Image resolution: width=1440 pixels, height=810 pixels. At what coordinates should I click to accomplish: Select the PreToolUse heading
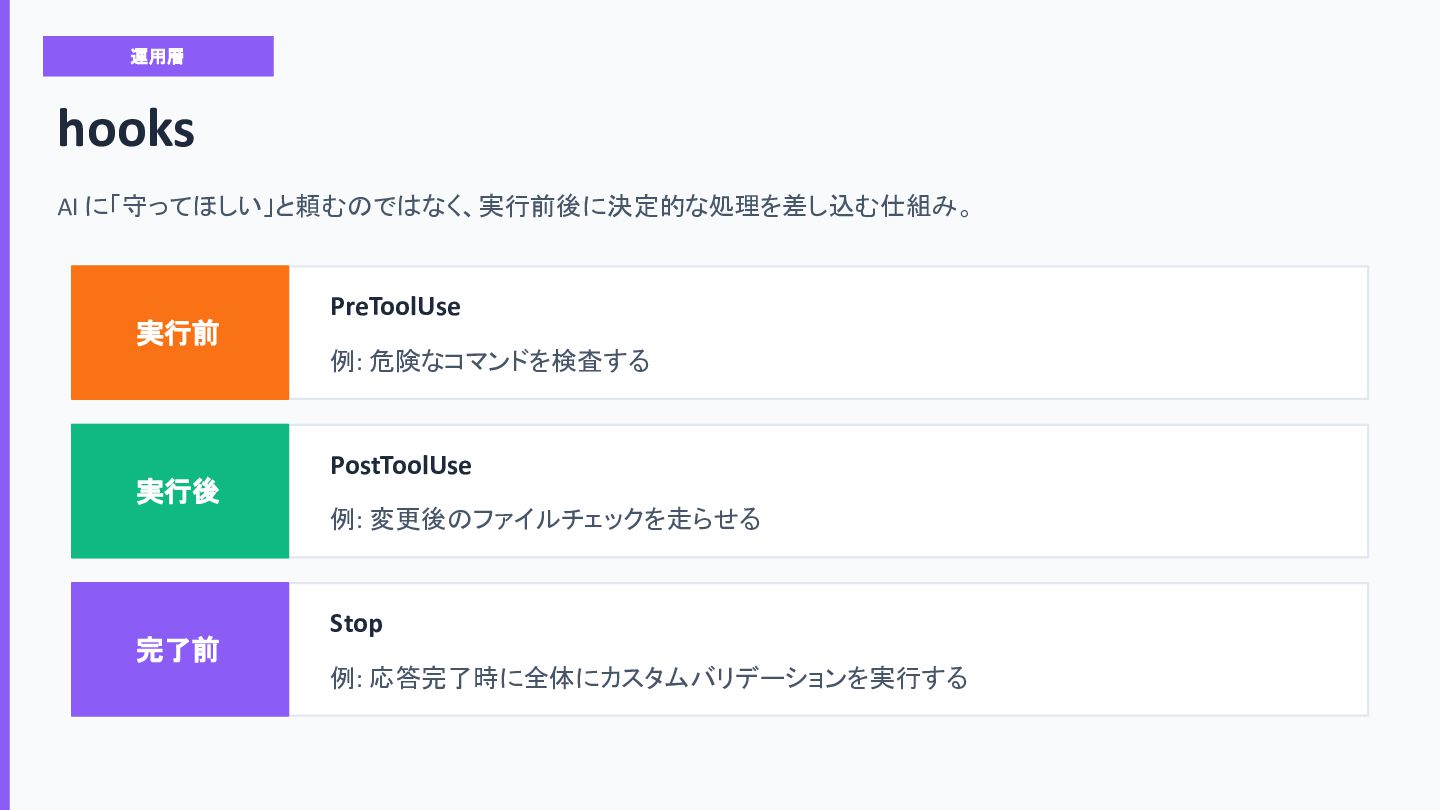click(395, 307)
